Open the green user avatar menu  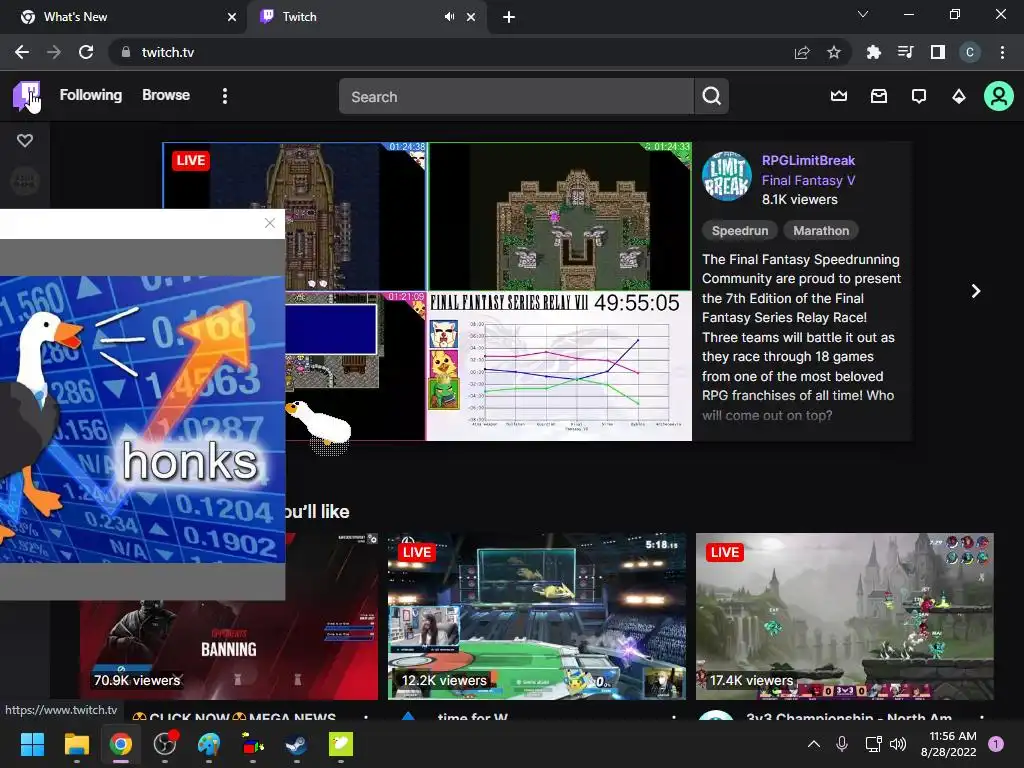[x=999, y=96]
